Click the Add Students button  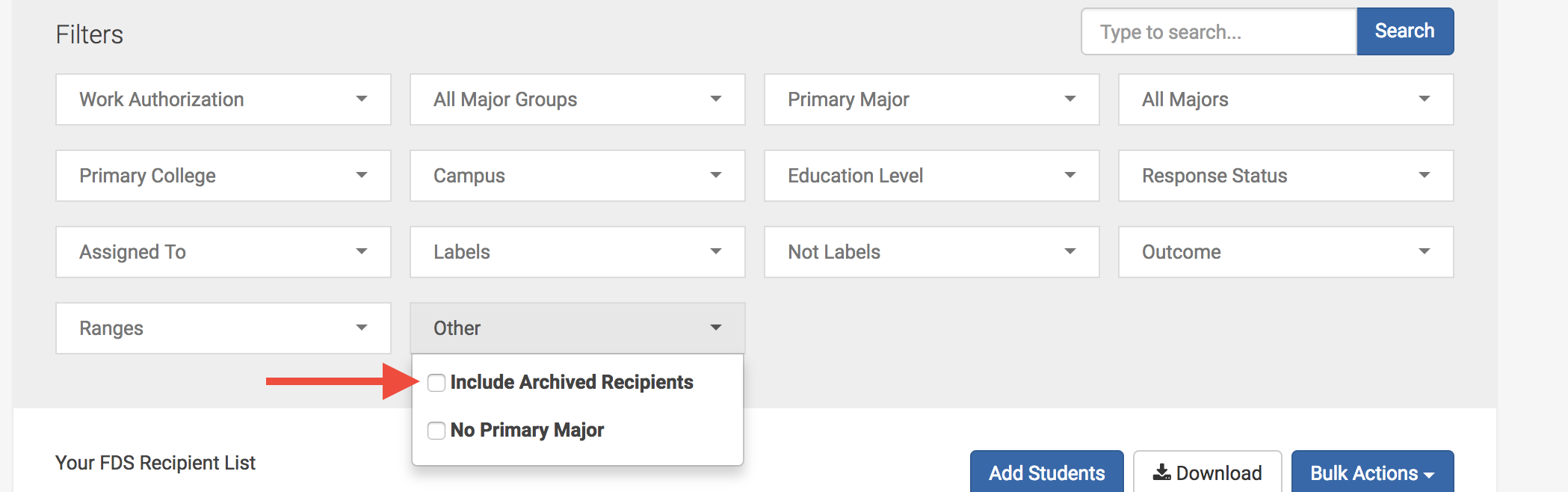(x=1047, y=473)
